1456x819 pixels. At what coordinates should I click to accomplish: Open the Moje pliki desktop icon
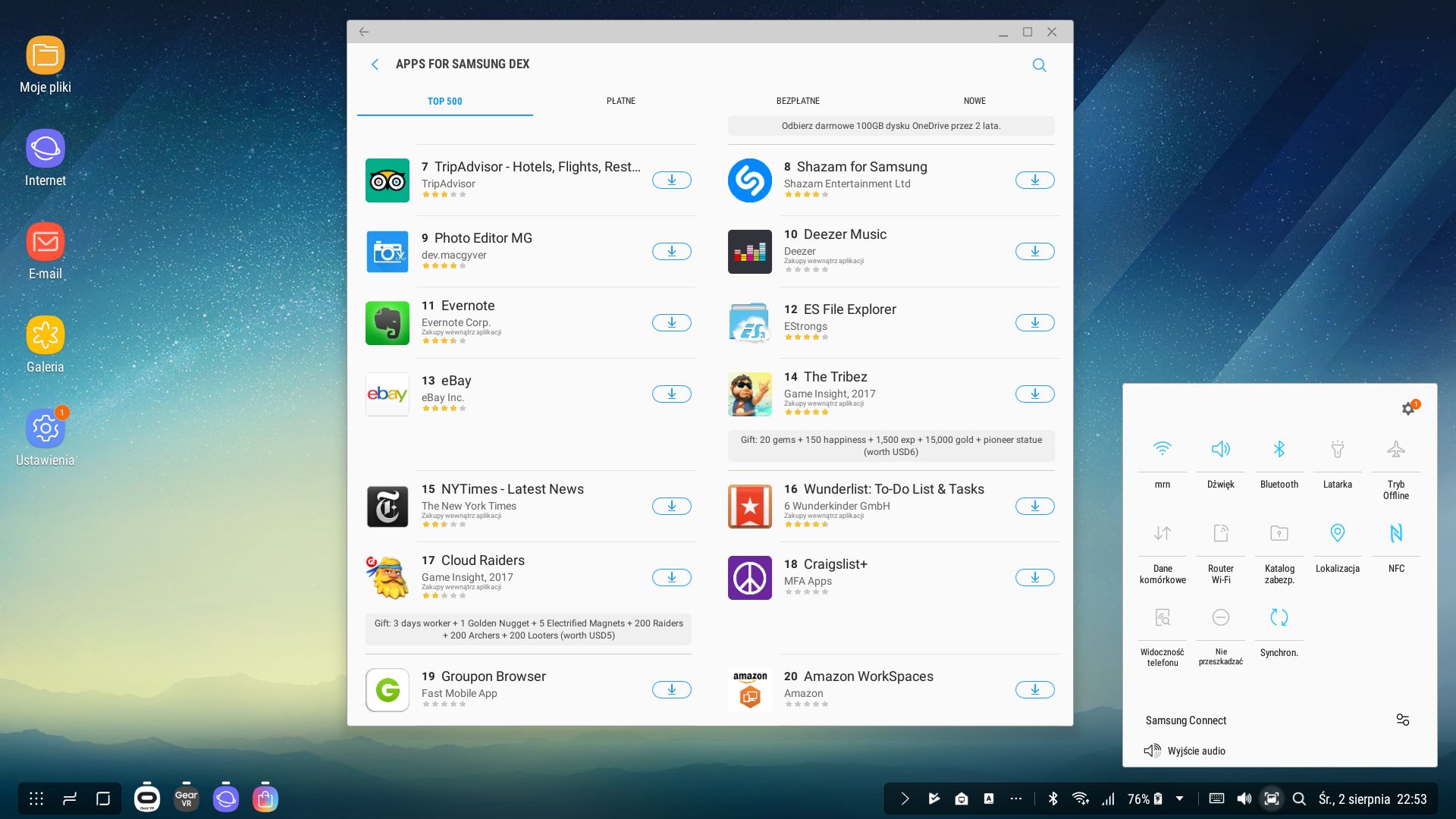point(45,64)
